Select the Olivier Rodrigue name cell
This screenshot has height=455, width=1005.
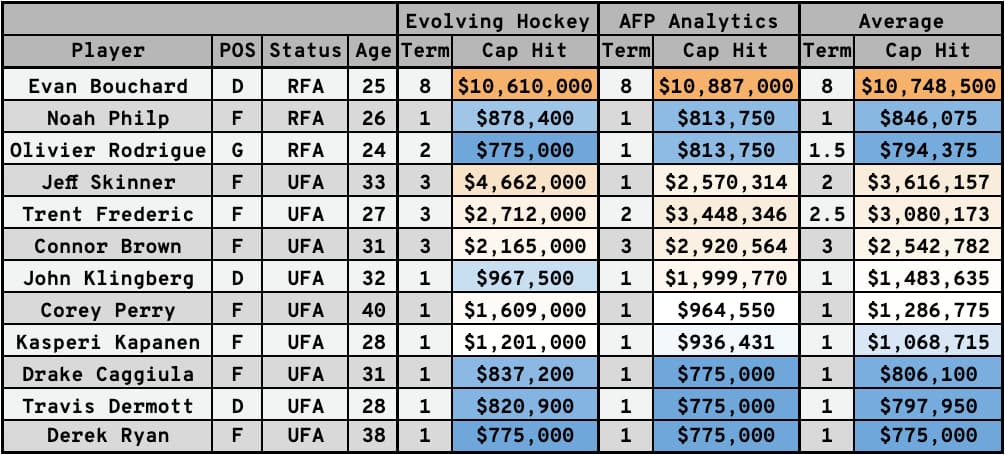tap(108, 150)
